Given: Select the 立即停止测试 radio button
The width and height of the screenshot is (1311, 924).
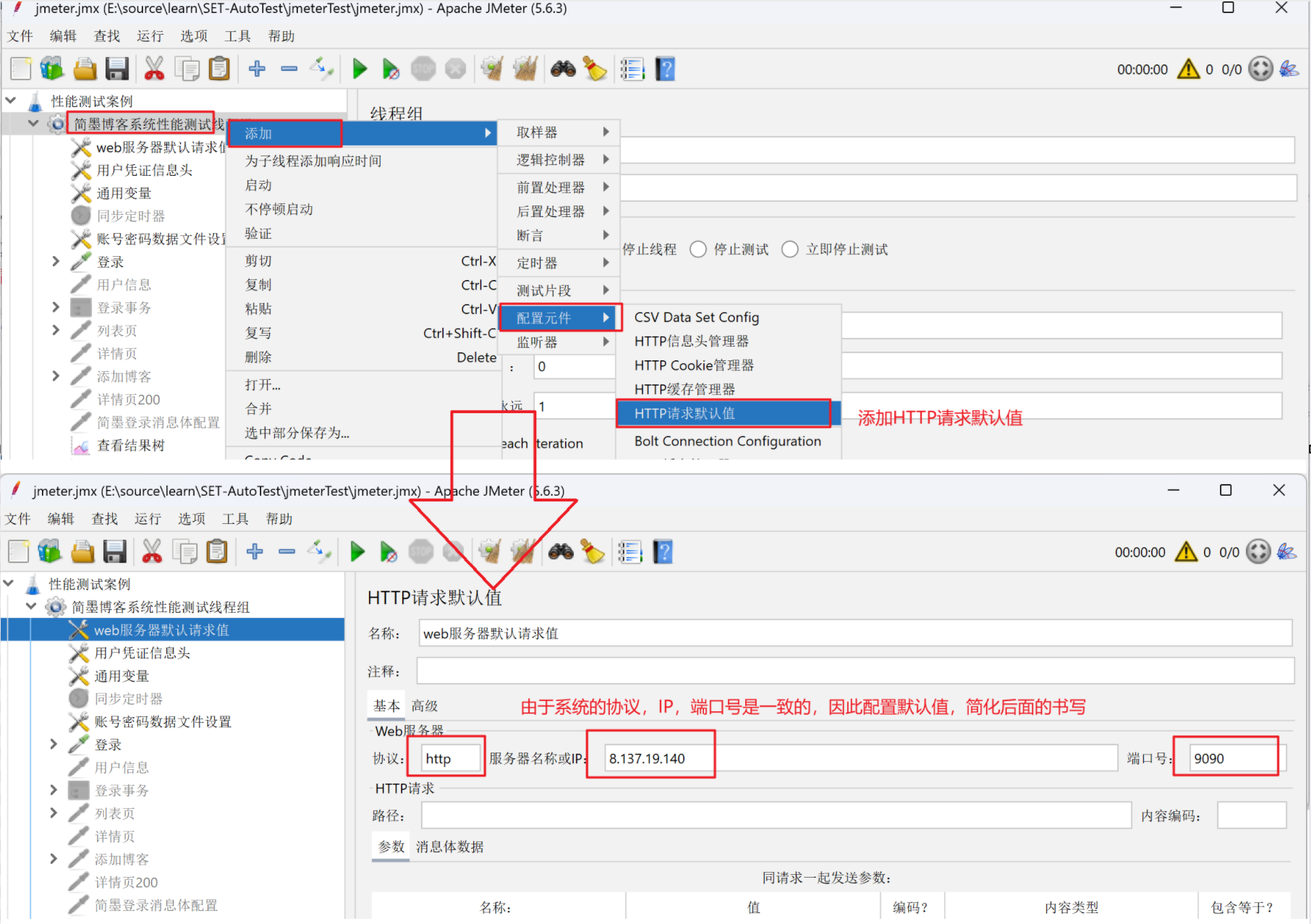Looking at the screenshot, I should (x=790, y=249).
